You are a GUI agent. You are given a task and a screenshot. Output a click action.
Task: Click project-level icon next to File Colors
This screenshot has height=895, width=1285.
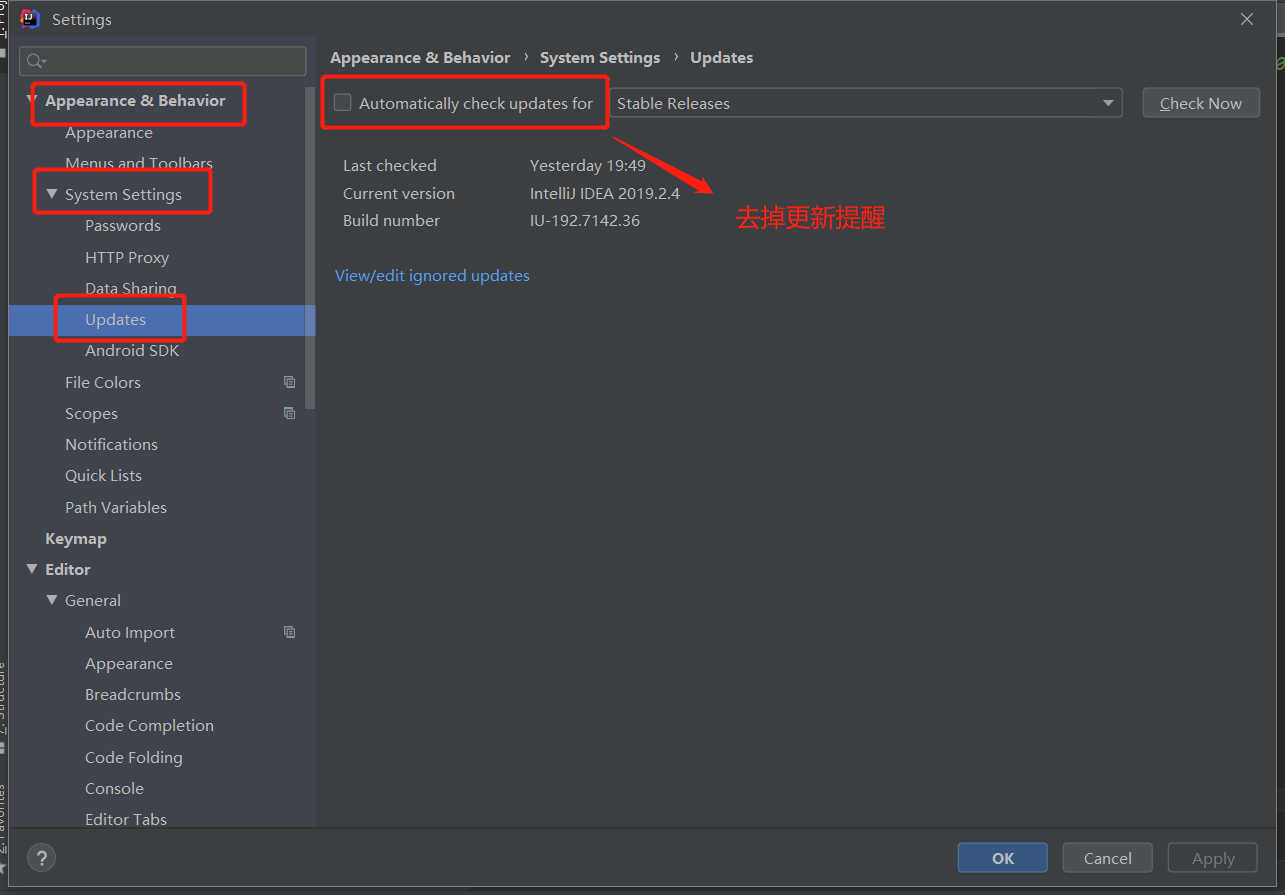coord(289,382)
